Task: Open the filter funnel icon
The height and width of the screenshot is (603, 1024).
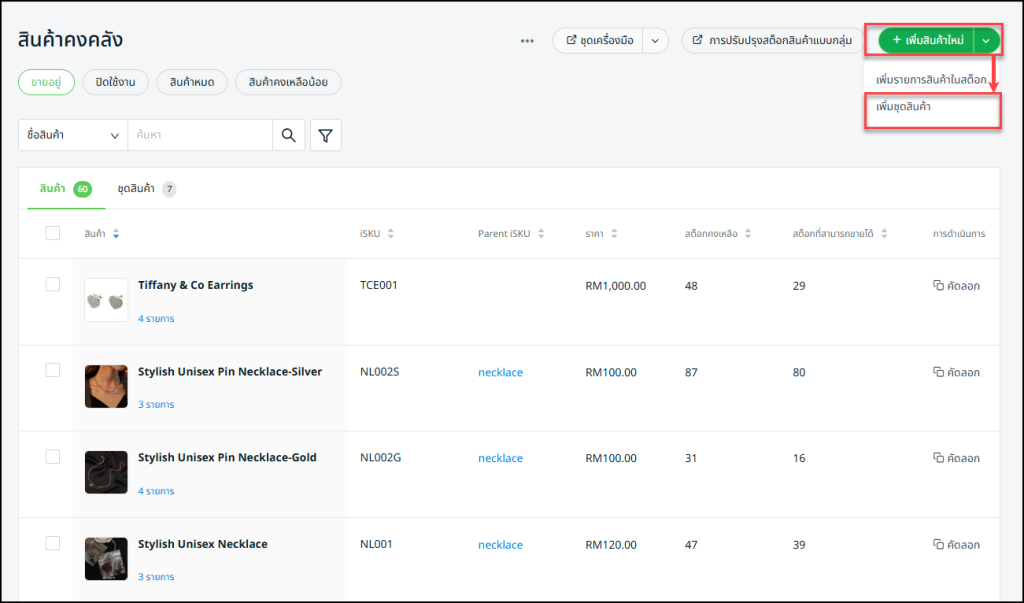Action: coord(325,135)
